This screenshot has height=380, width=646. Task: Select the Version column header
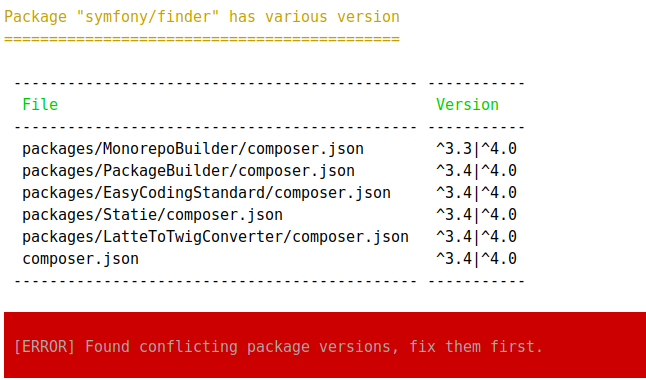coord(468,104)
